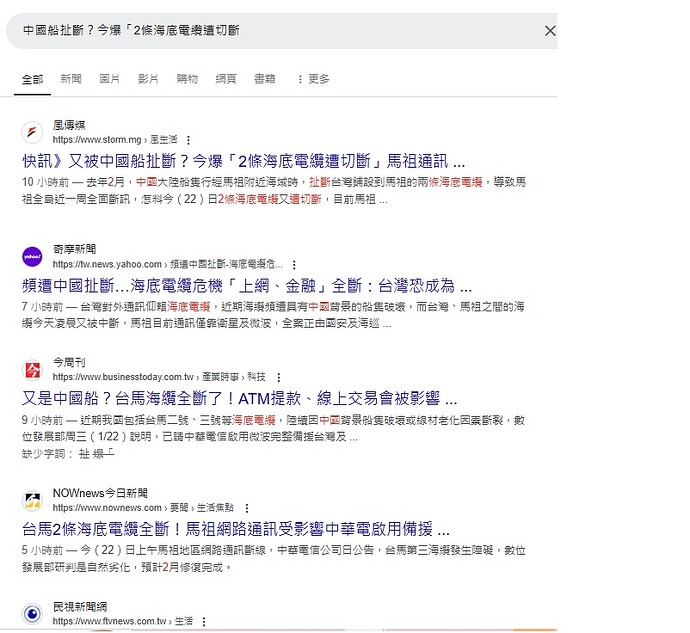This screenshot has width=690, height=633.
Task: Open more options for ftvnews.com.tw result
Action: pyautogui.click(x=204, y=622)
